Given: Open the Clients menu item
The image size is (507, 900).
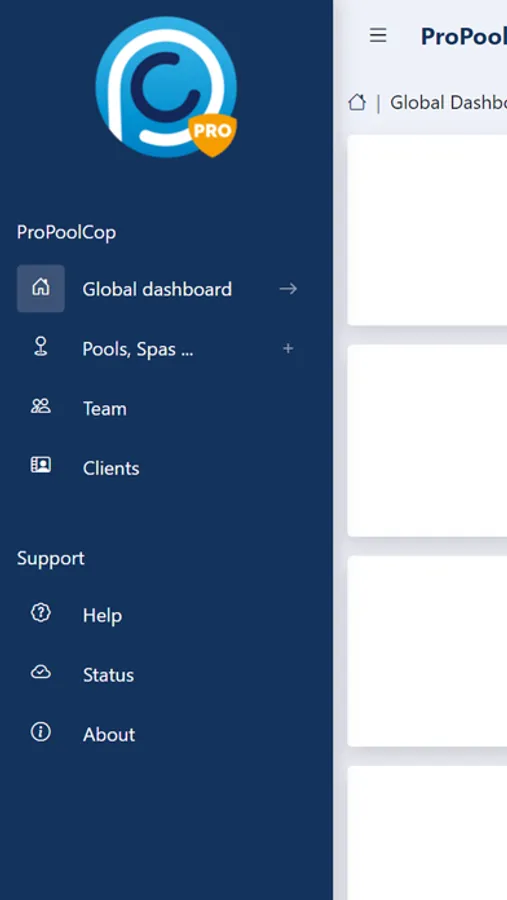Looking at the screenshot, I should pyautogui.click(x=111, y=468).
